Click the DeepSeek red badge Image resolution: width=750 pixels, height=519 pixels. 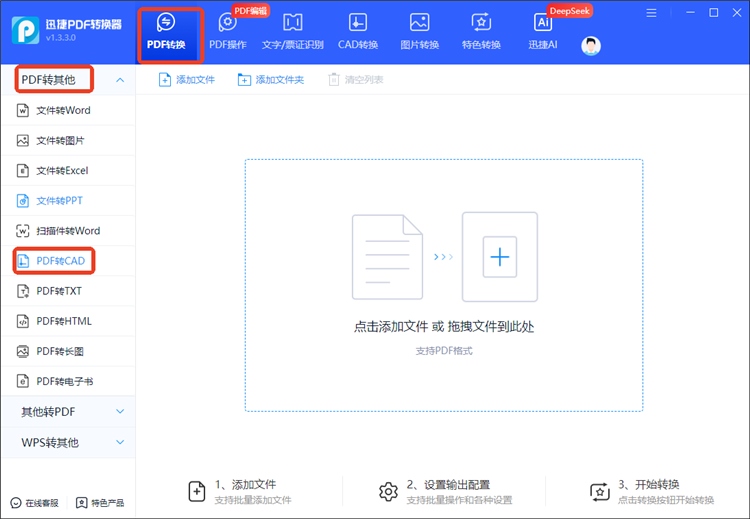coord(569,11)
